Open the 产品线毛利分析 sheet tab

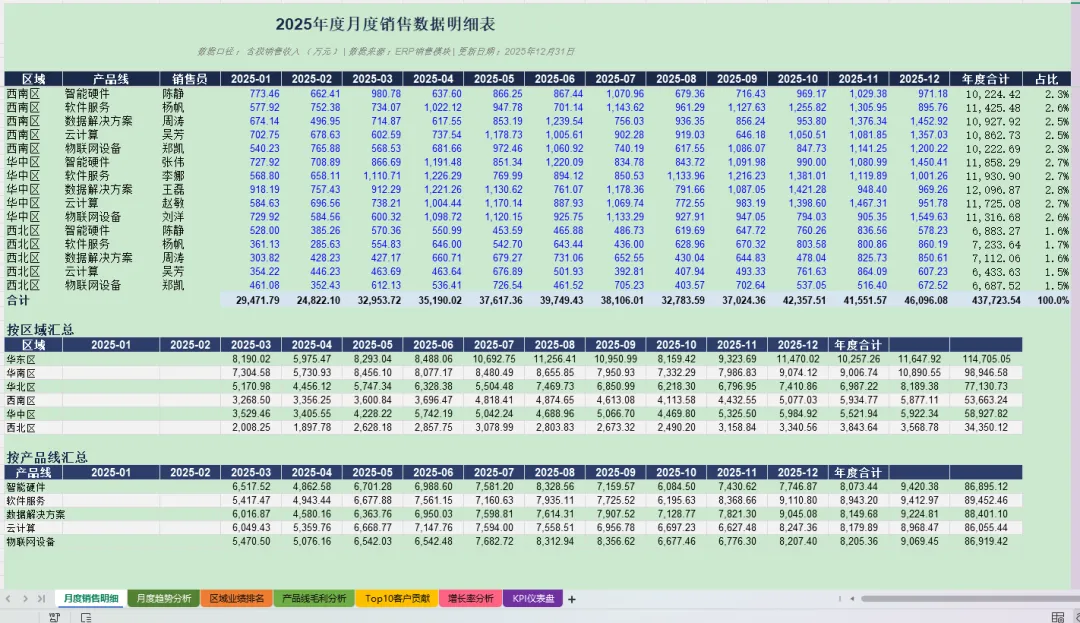tap(314, 599)
